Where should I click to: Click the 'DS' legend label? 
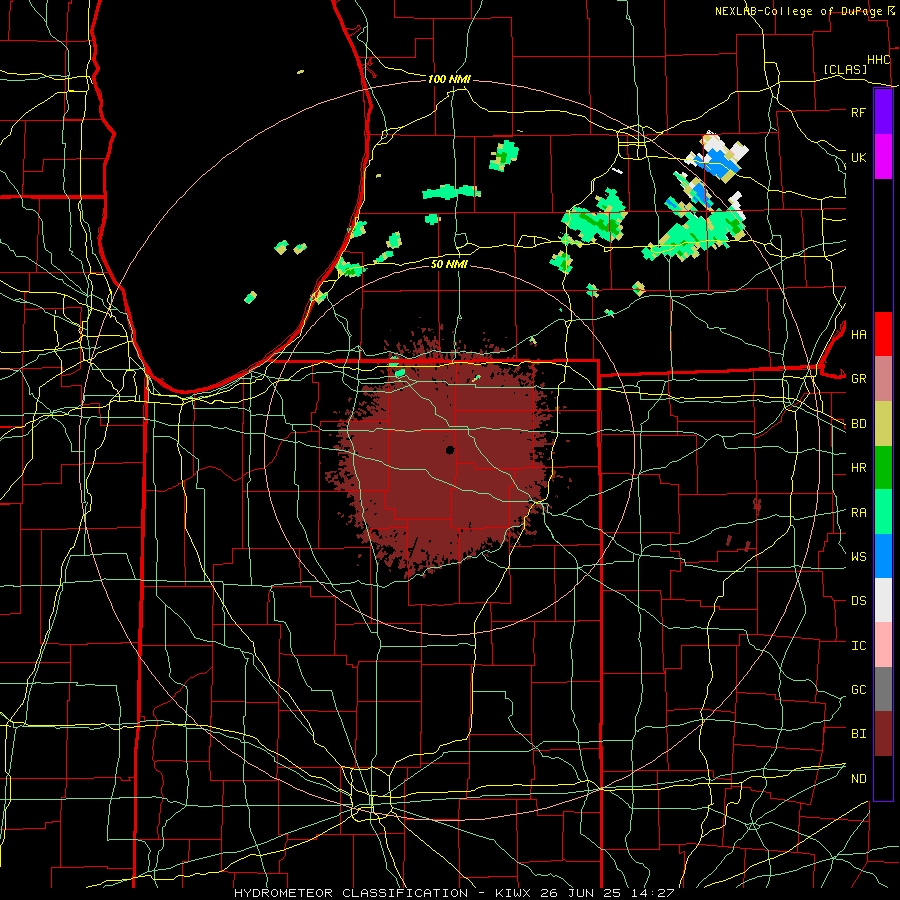858,601
